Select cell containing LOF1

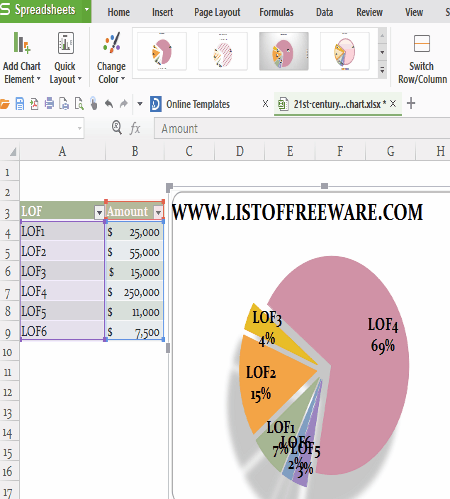tap(62, 231)
